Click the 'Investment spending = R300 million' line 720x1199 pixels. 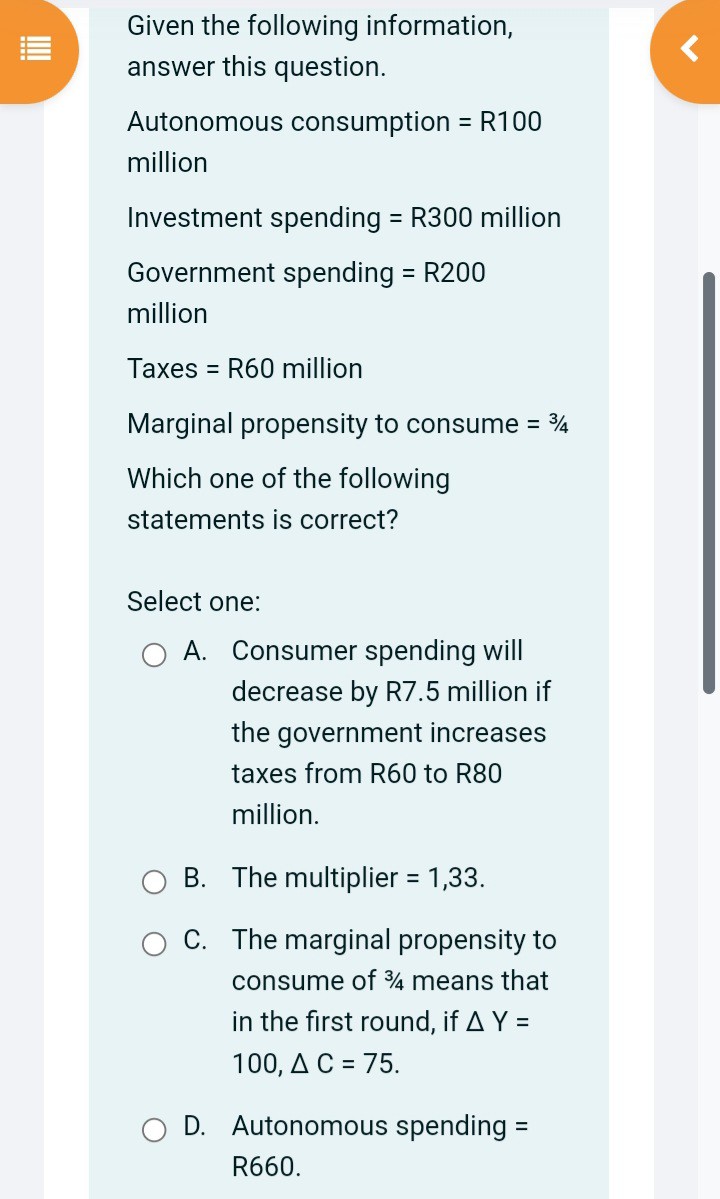[x=344, y=218]
